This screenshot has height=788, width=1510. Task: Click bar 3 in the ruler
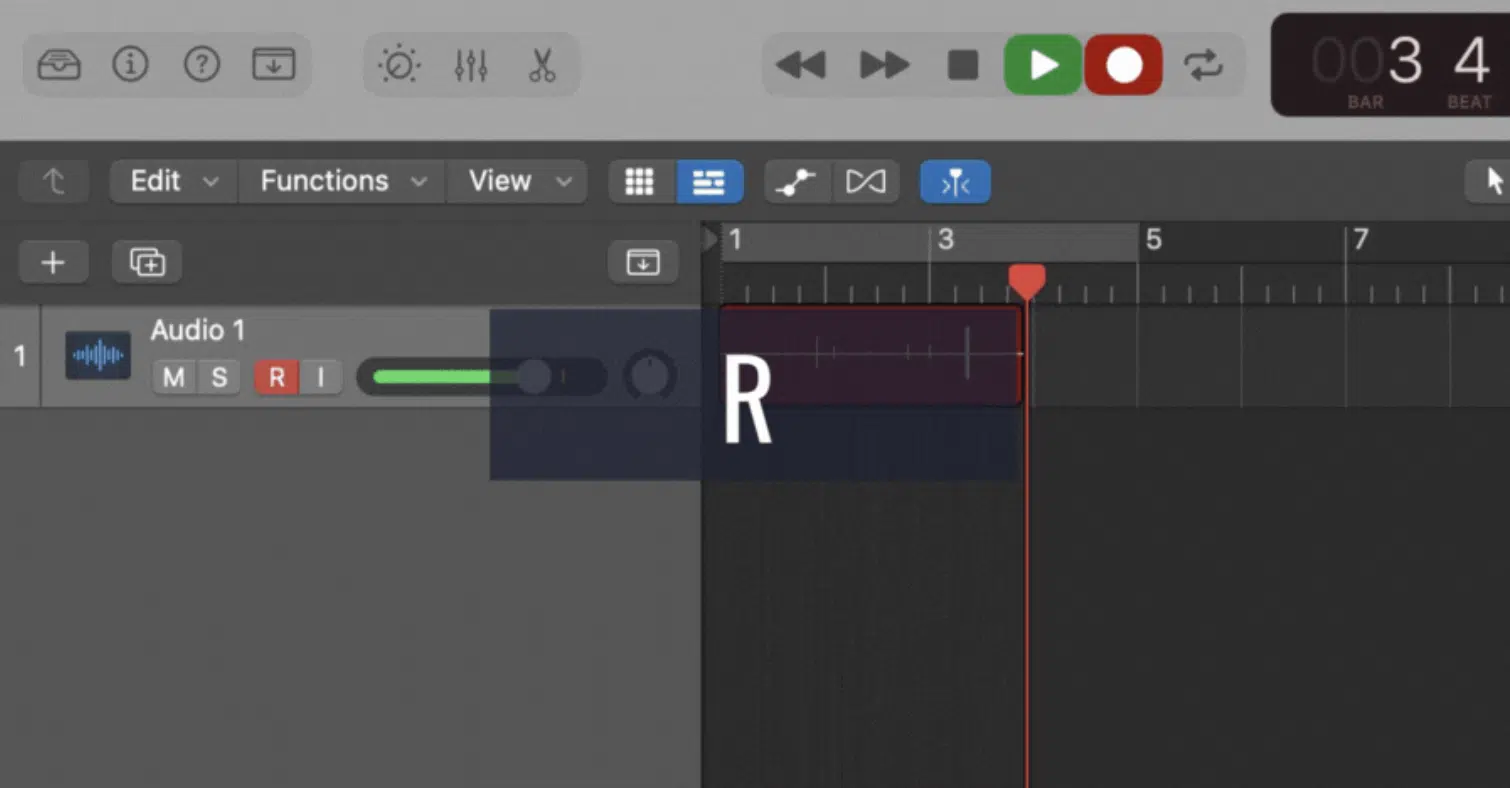946,240
